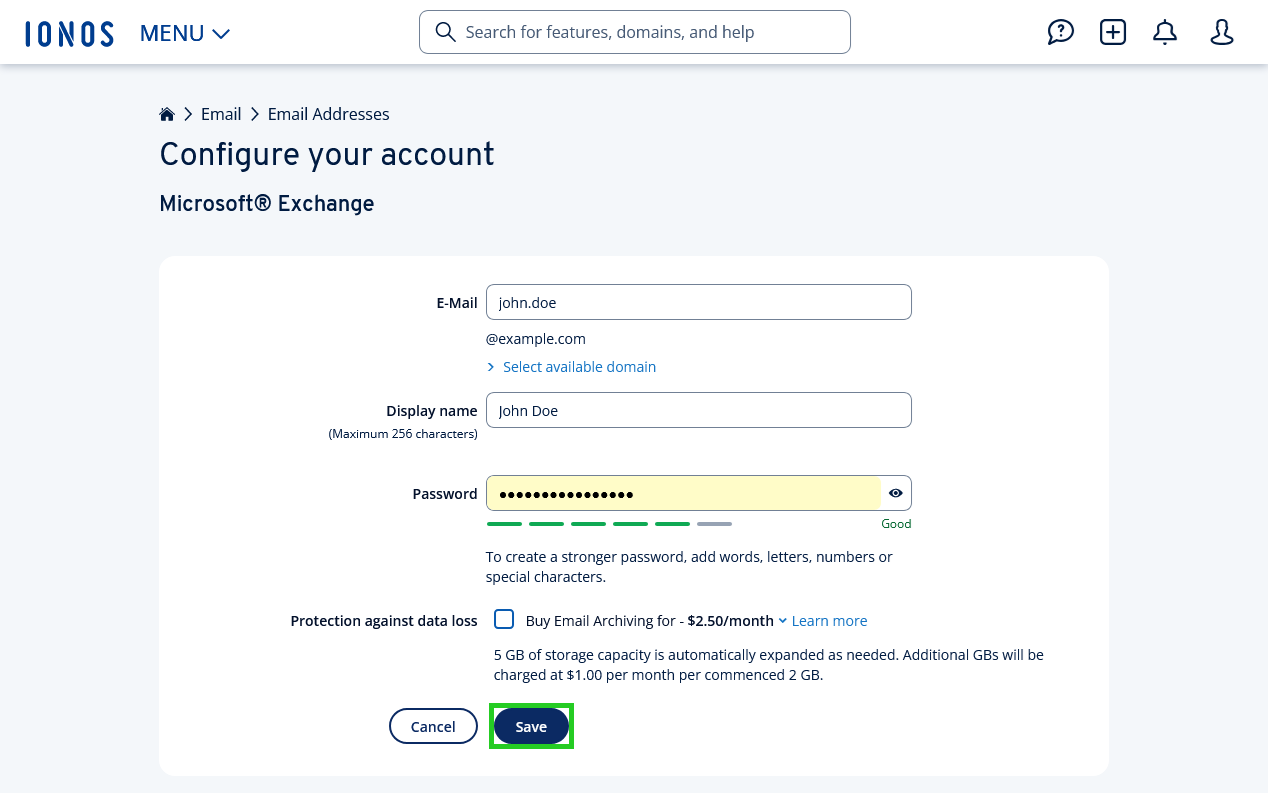Open the account icon in the header

pyautogui.click(x=1222, y=32)
